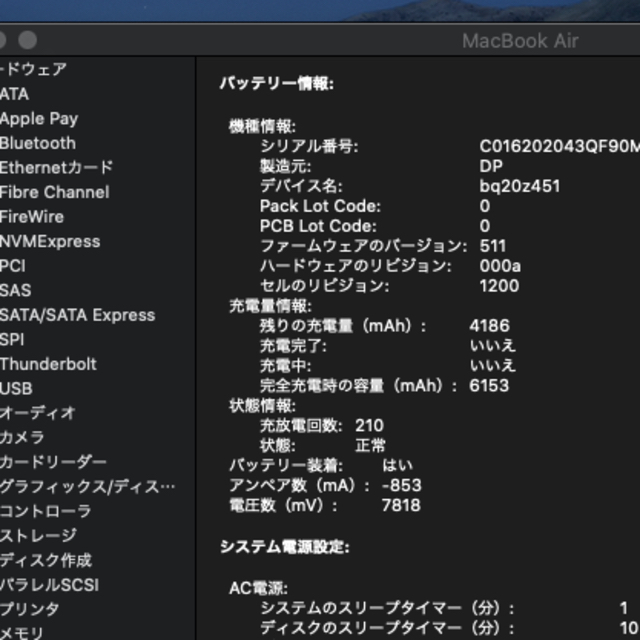Open the オーディオ sidebar entry
Image resolution: width=640 pixels, height=640 pixels.
click(38, 413)
